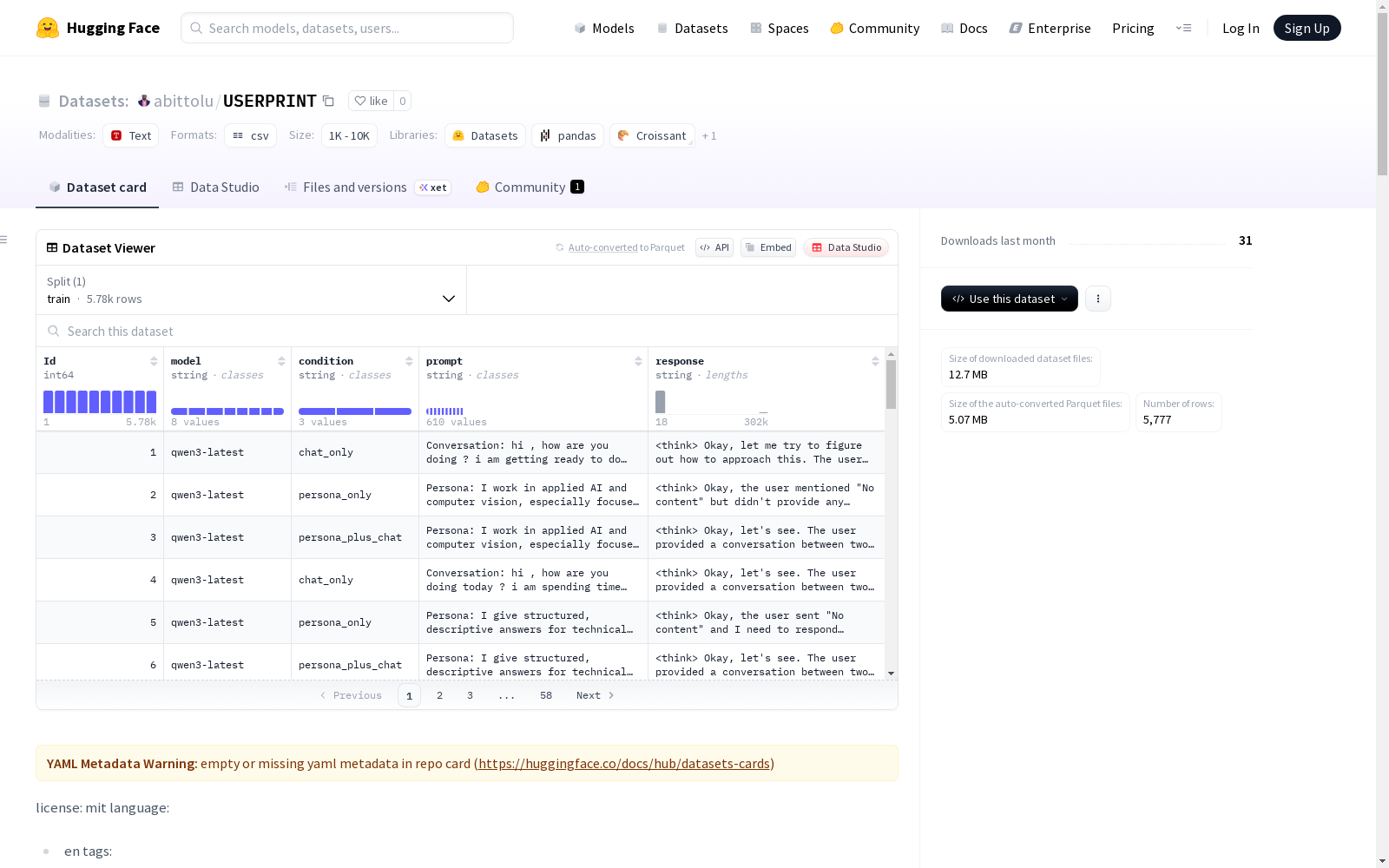Click the Sign Up button

click(x=1307, y=28)
